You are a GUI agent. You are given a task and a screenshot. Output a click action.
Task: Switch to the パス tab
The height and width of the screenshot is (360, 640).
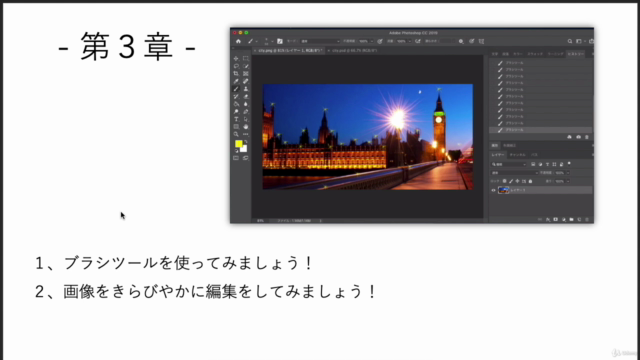pyautogui.click(x=534, y=155)
